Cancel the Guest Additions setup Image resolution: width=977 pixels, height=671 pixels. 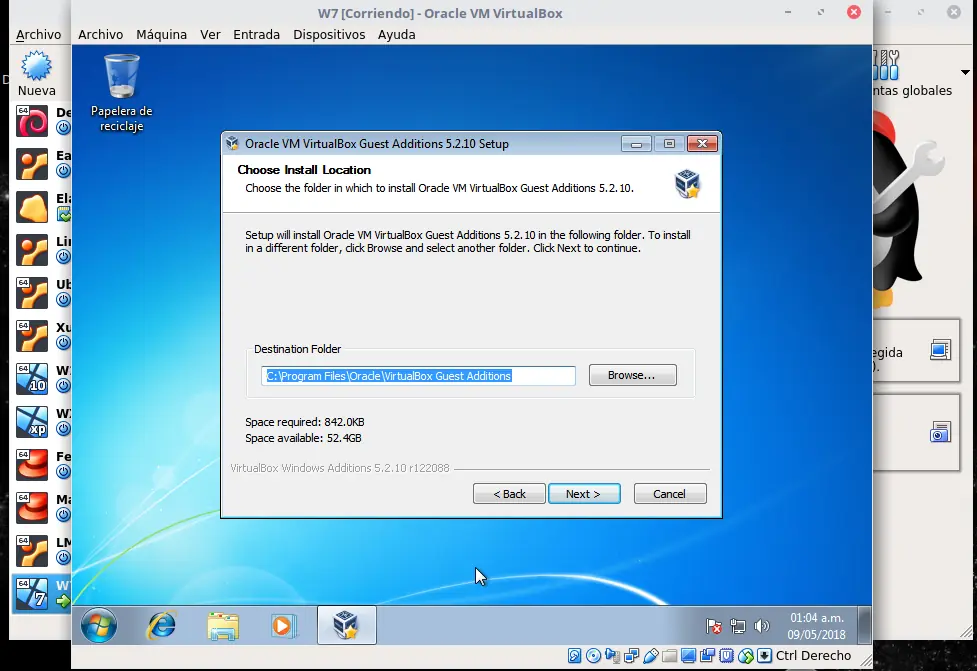[x=670, y=493]
